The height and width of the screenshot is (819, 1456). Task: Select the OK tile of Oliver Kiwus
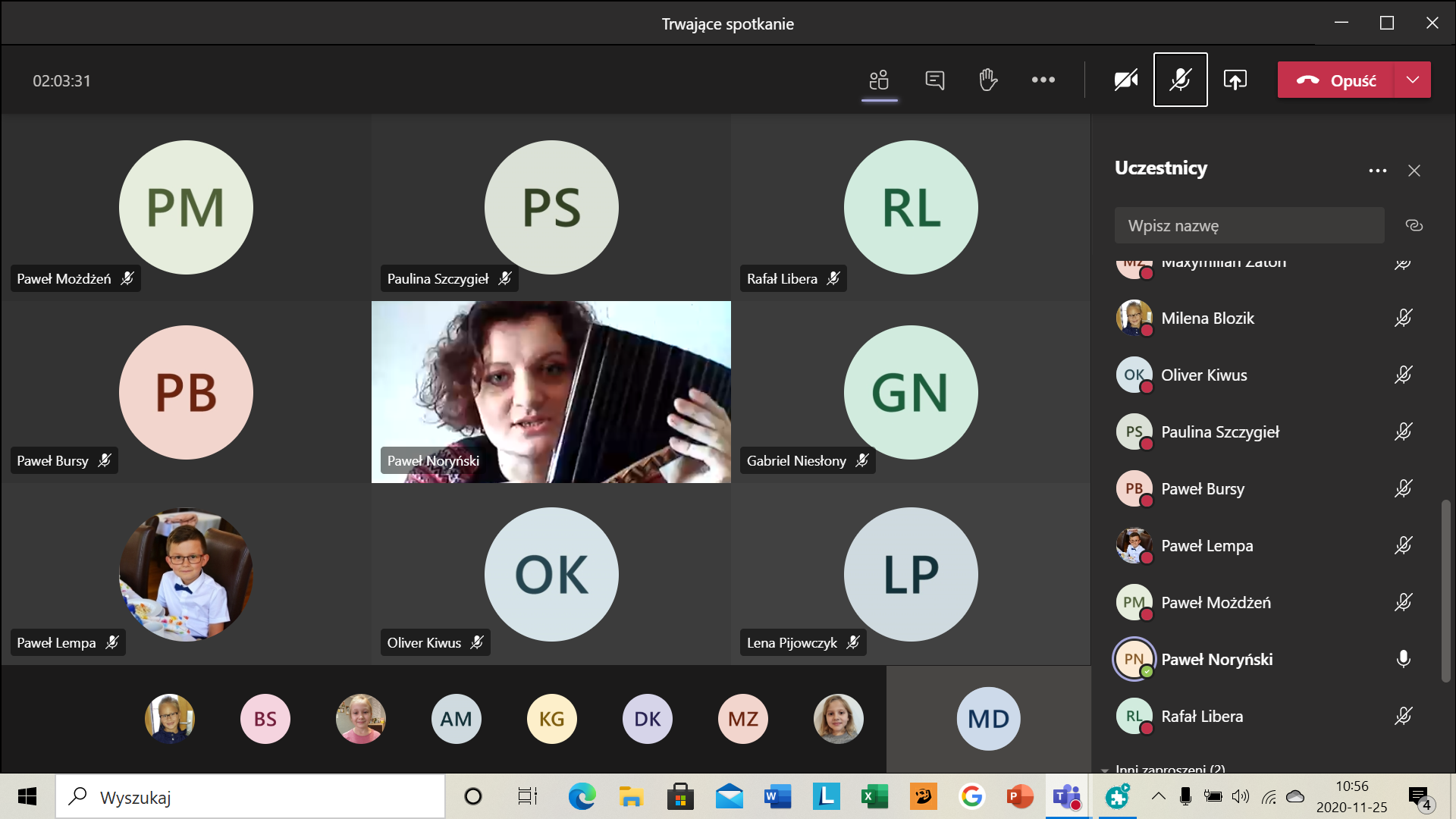(551, 574)
